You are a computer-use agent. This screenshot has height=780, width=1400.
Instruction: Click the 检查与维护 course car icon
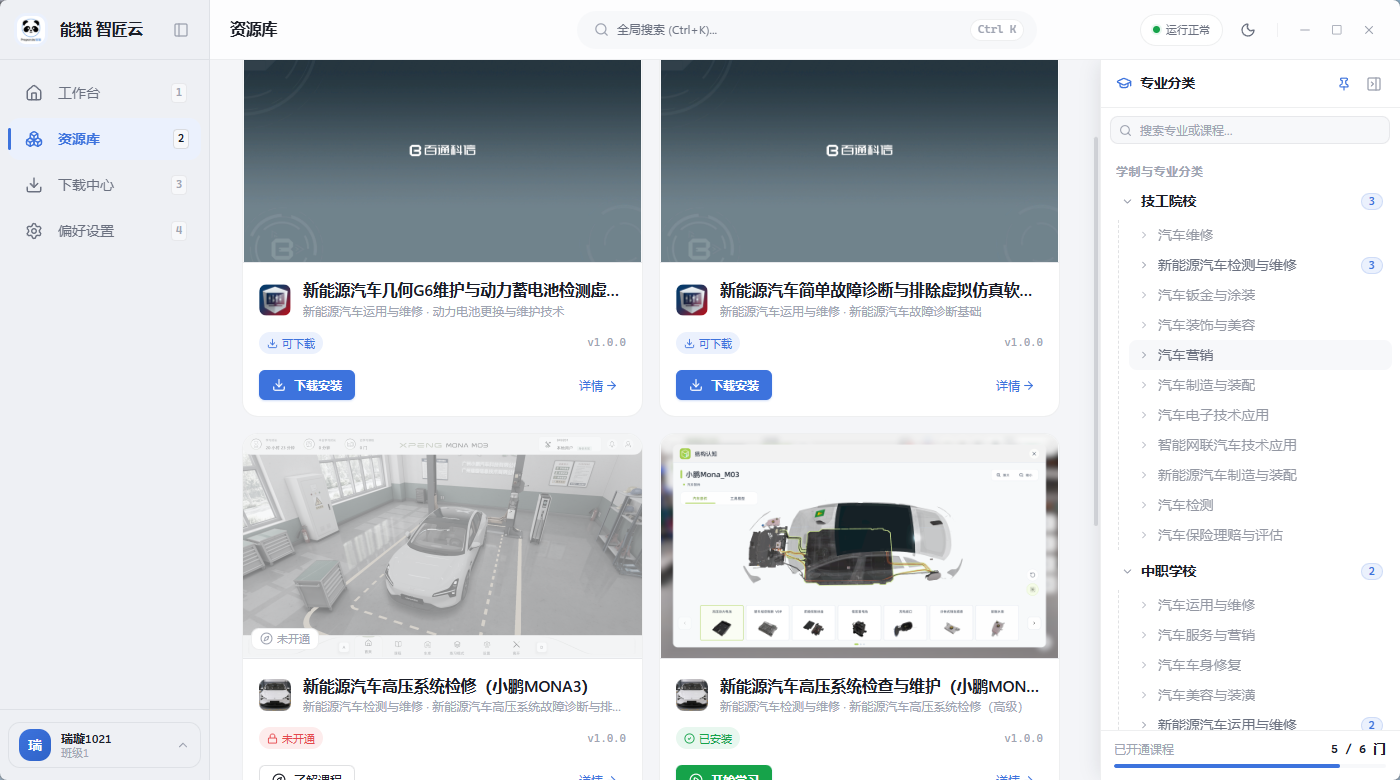[692, 695]
